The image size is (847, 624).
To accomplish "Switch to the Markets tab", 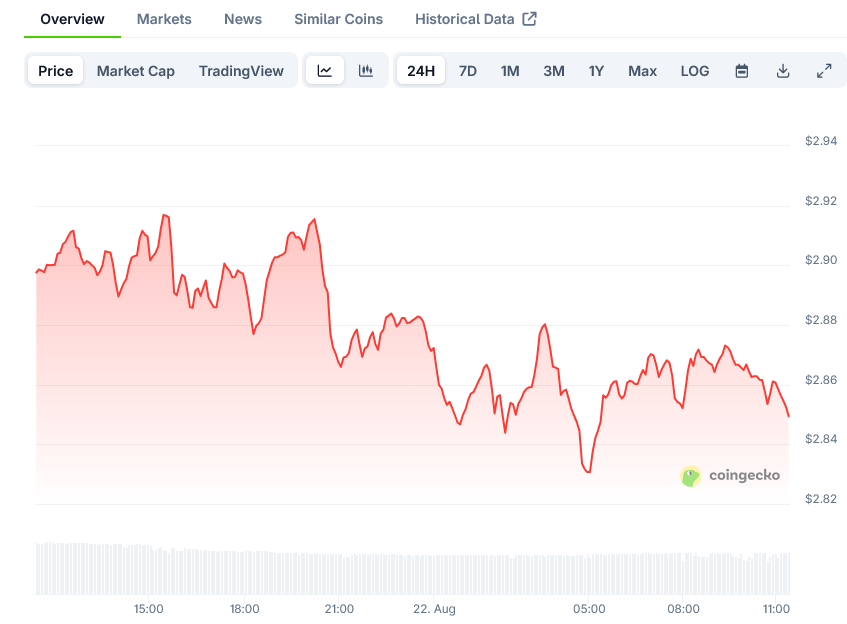I will click(164, 19).
